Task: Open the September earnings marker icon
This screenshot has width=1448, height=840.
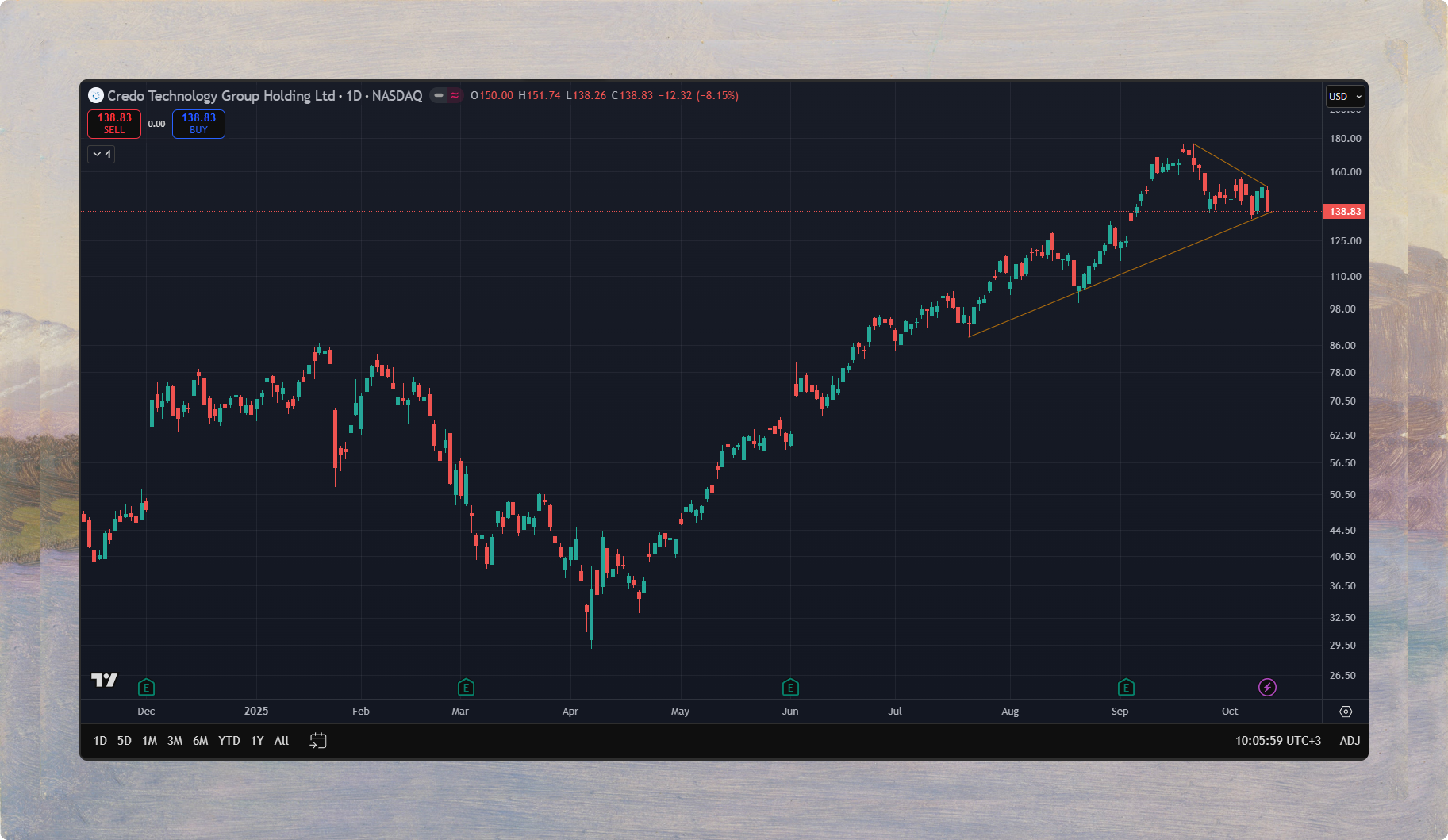Action: pyautogui.click(x=1126, y=687)
